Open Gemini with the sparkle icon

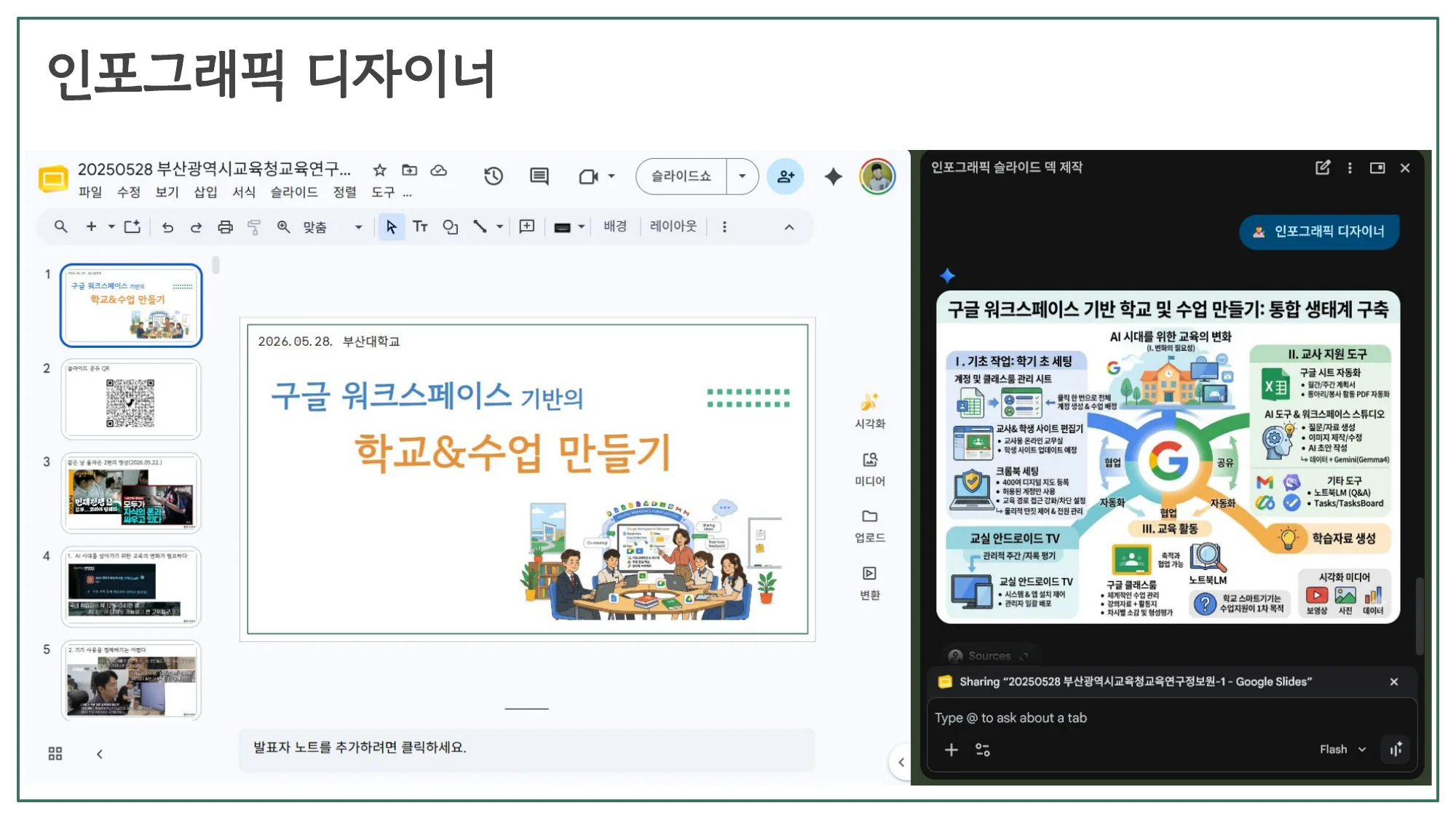pos(834,176)
